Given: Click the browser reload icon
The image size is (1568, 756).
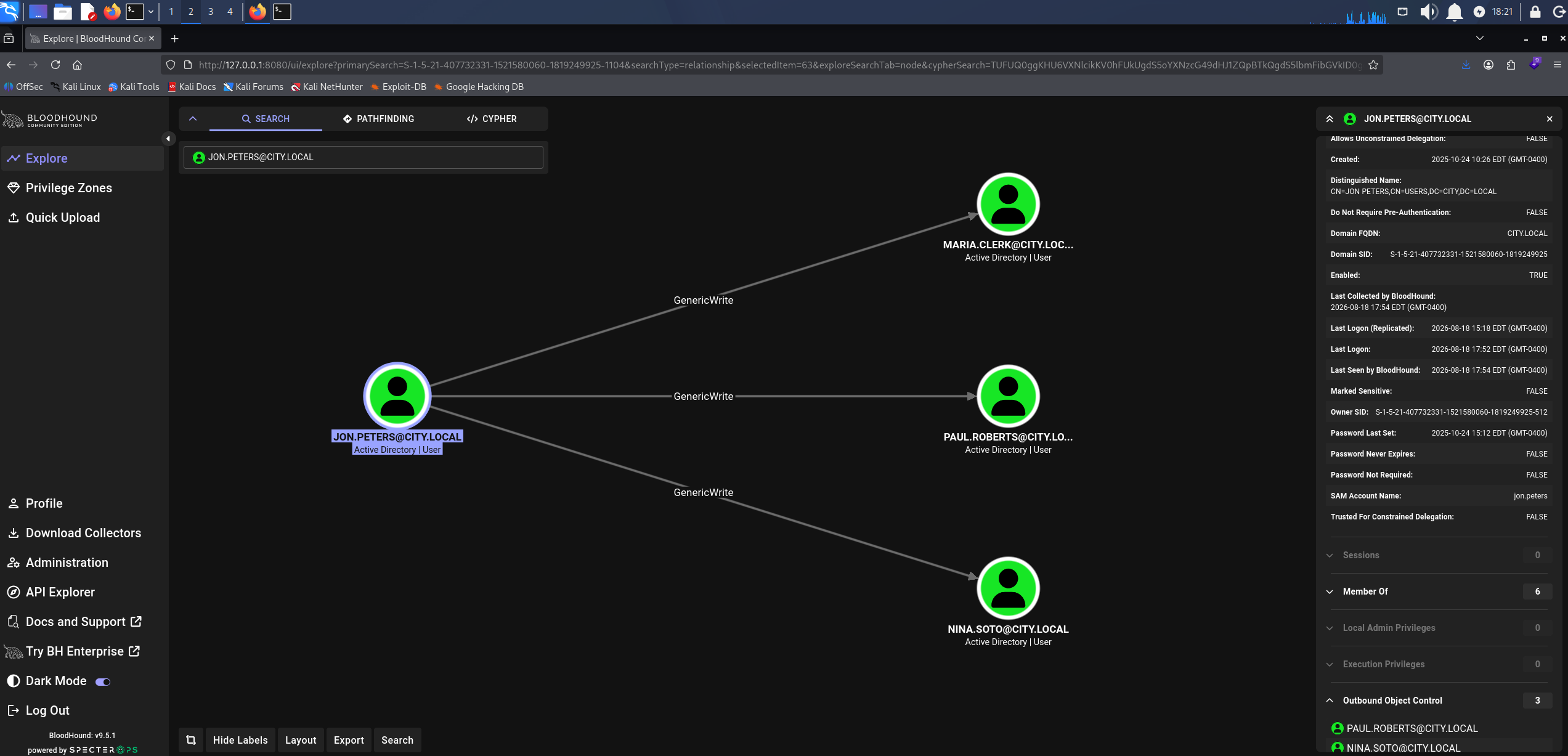Looking at the screenshot, I should 55,65.
